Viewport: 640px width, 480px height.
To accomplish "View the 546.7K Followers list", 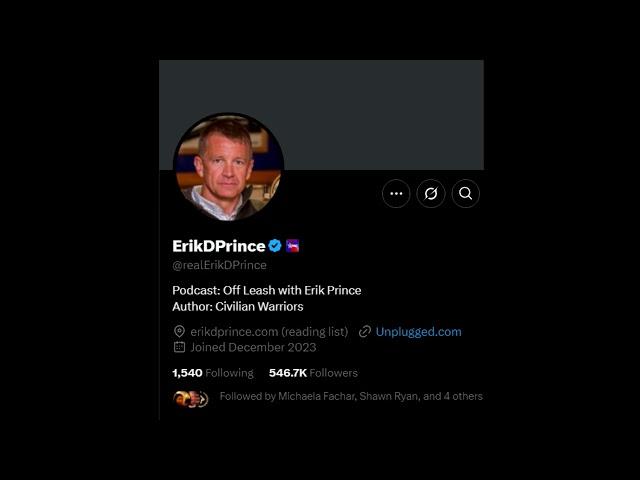I will point(313,373).
